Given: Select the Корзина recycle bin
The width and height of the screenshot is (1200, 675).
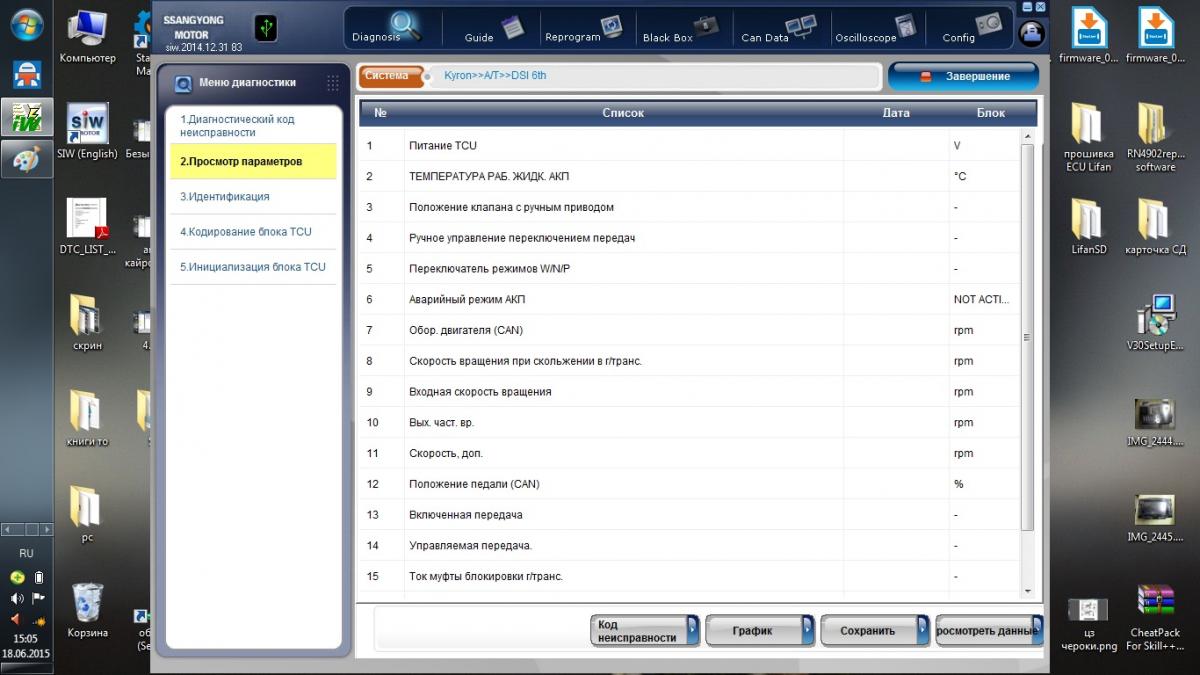Looking at the screenshot, I should pyautogui.click(x=87, y=610).
